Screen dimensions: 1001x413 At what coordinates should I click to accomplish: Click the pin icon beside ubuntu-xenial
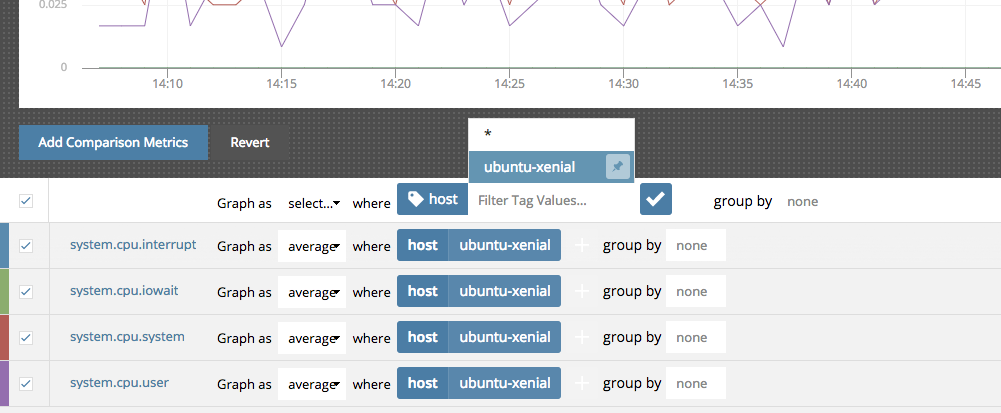(618, 167)
